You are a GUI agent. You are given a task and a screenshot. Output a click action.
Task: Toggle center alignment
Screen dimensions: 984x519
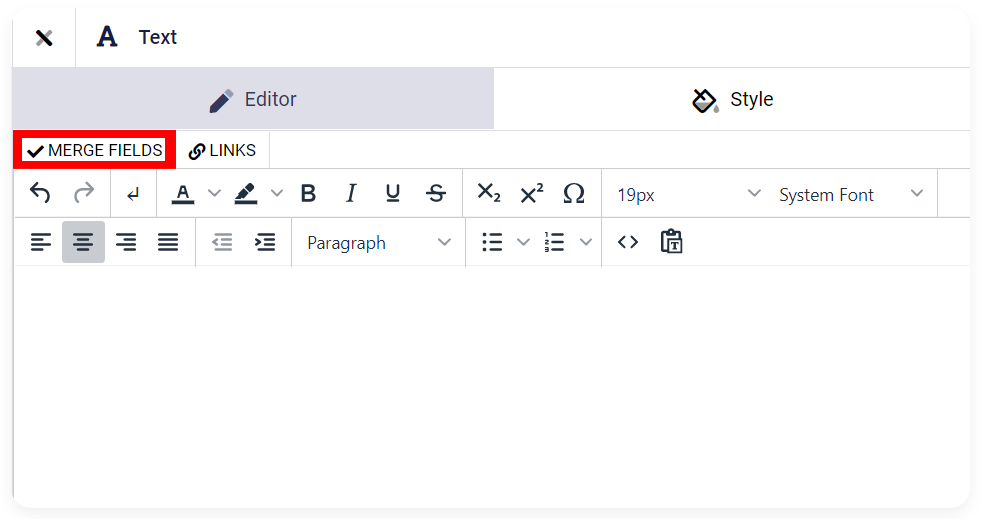83,242
